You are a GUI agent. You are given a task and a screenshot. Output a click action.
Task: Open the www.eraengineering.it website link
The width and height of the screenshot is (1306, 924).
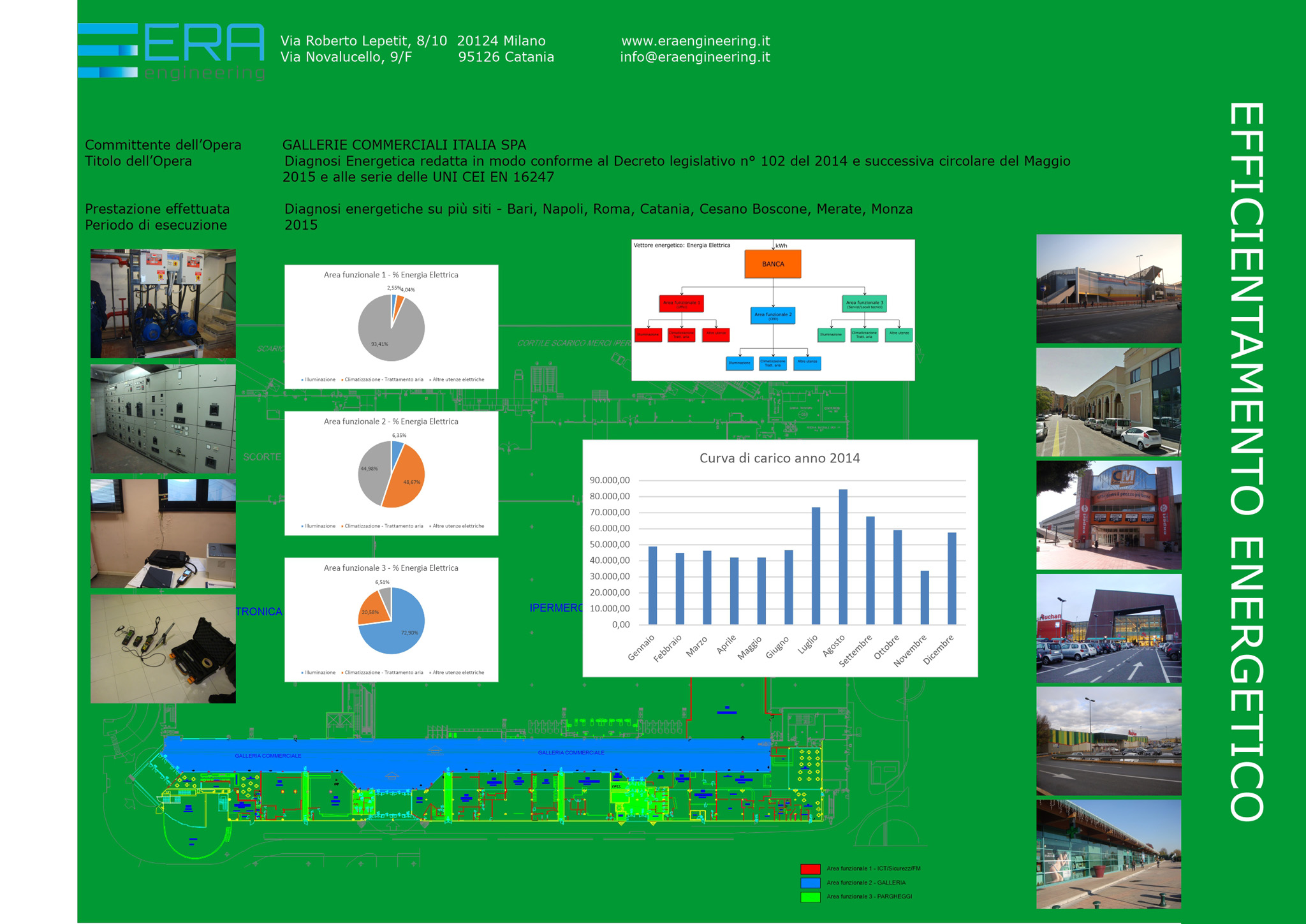point(695,41)
